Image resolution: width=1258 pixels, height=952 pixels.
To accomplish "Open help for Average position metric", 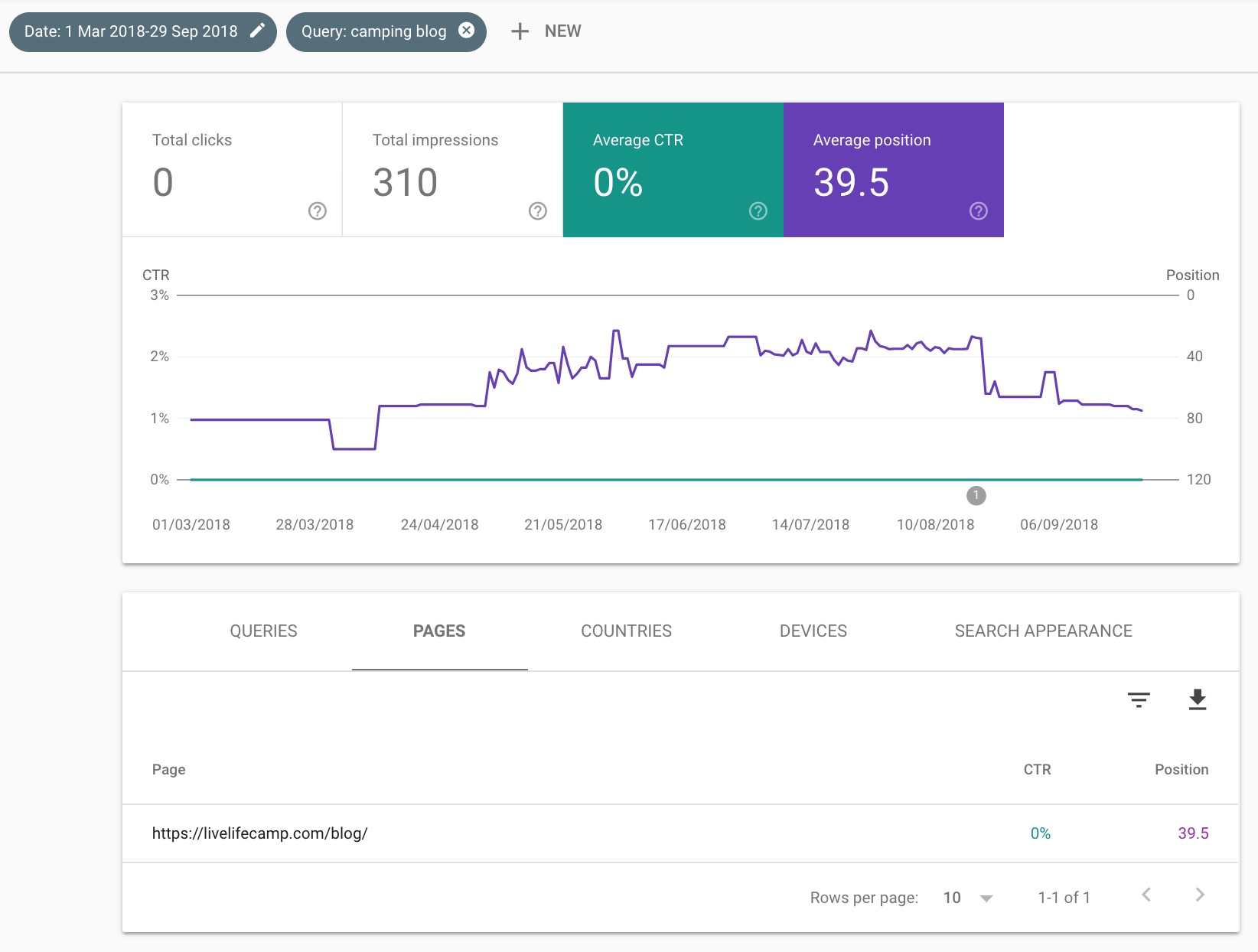I will [978, 210].
